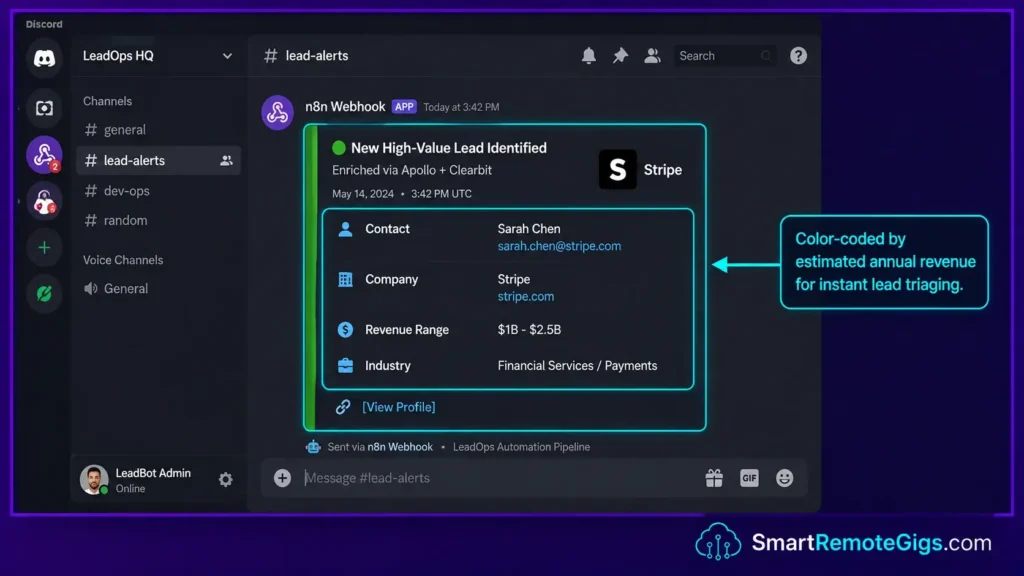
Task: Show pinned messages pin icon
Action: (x=620, y=56)
